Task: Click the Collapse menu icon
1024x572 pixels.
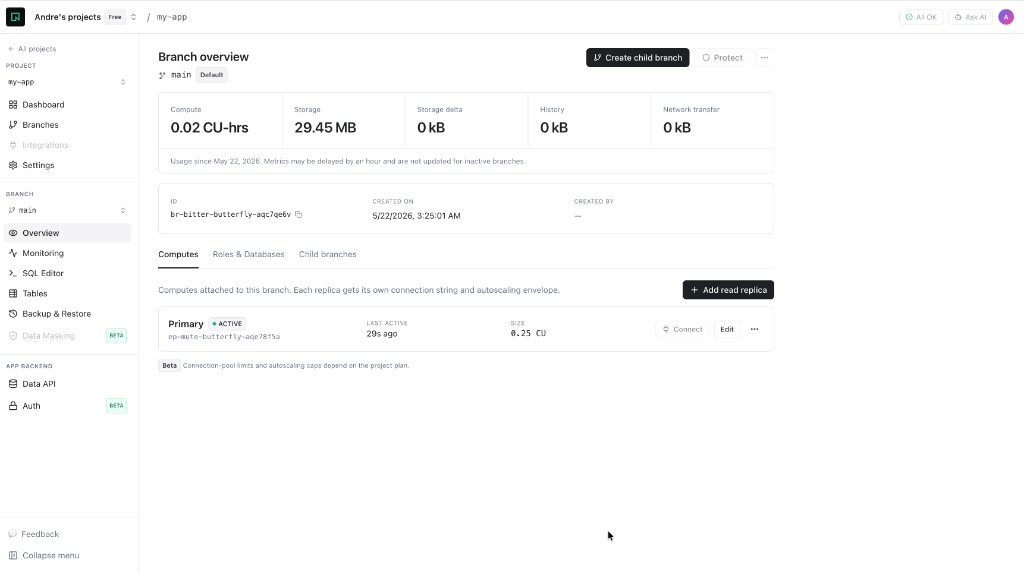Action: coord(13,556)
